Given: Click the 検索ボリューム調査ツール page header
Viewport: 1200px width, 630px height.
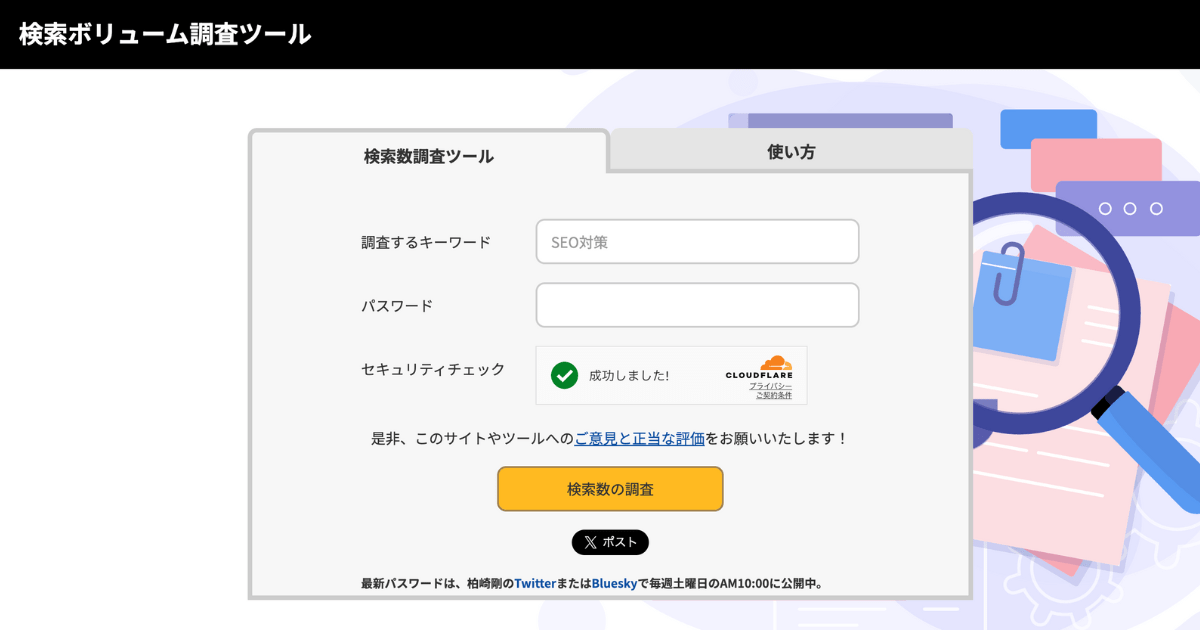Looking at the screenshot, I should pos(162,33).
